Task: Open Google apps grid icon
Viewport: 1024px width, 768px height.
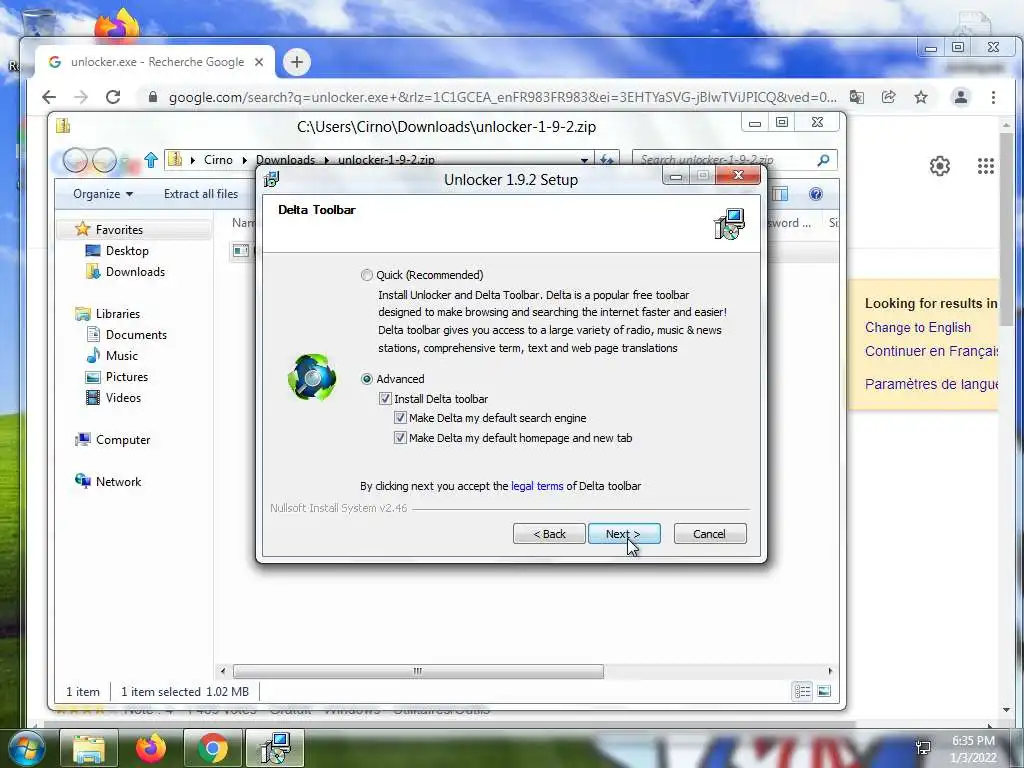Action: tap(985, 166)
